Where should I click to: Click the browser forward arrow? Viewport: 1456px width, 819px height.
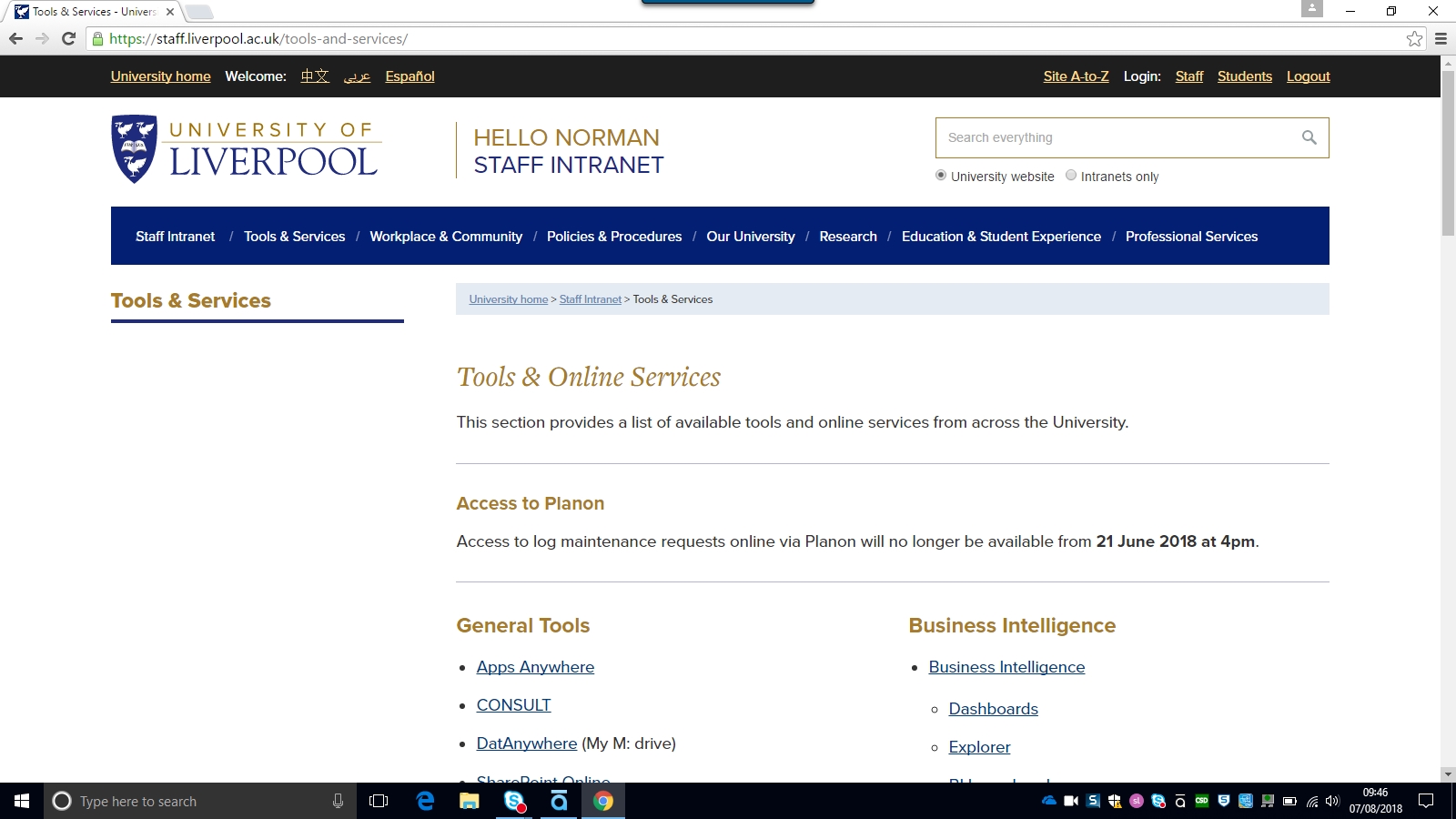[42, 38]
